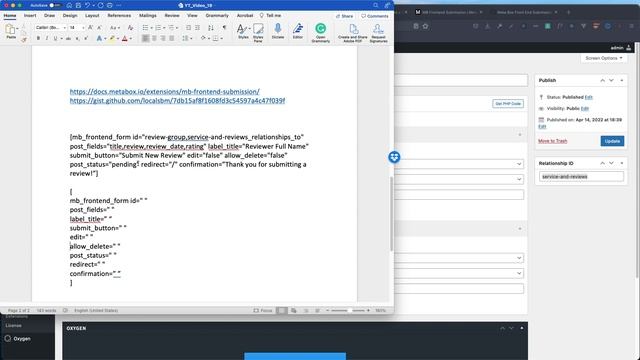Toggle bold formatting in Word ribbon
Viewport: 640px width, 360px height.
[x=38, y=38]
